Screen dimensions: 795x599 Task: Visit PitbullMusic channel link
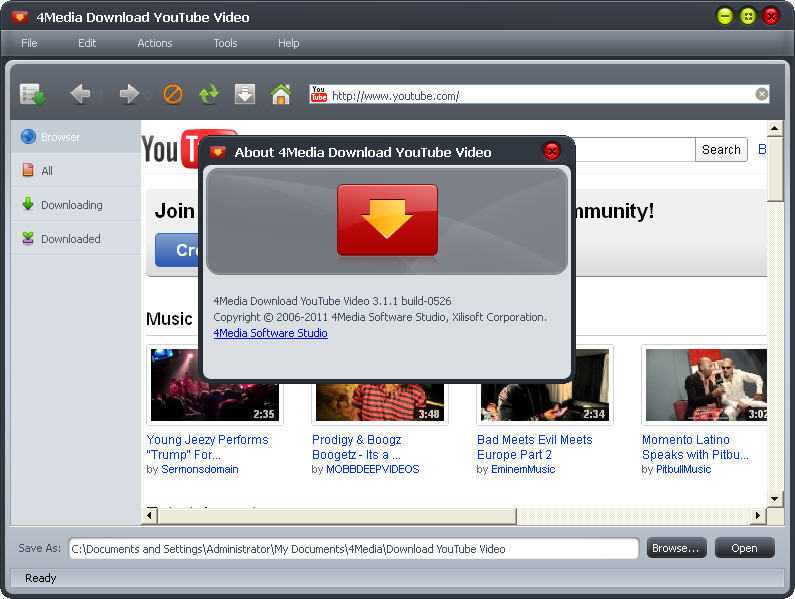[x=683, y=469]
